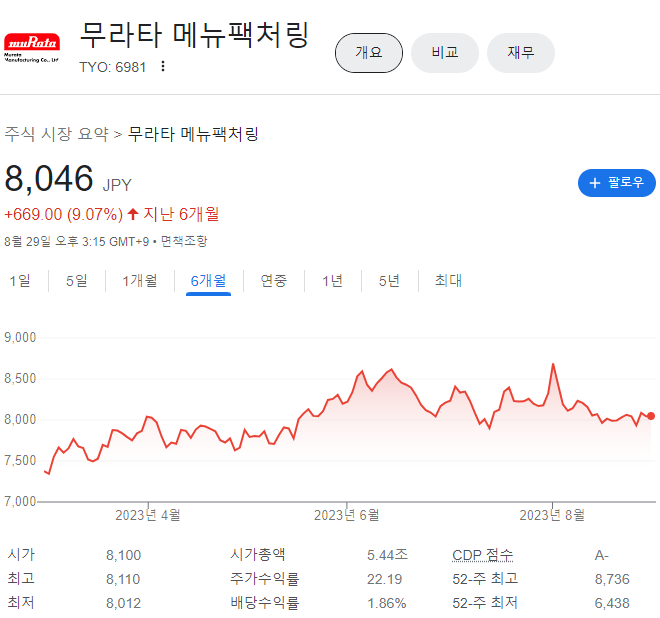660x618 pixels.
Task: Click the 최고 value 8,110
Action: (x=123, y=579)
